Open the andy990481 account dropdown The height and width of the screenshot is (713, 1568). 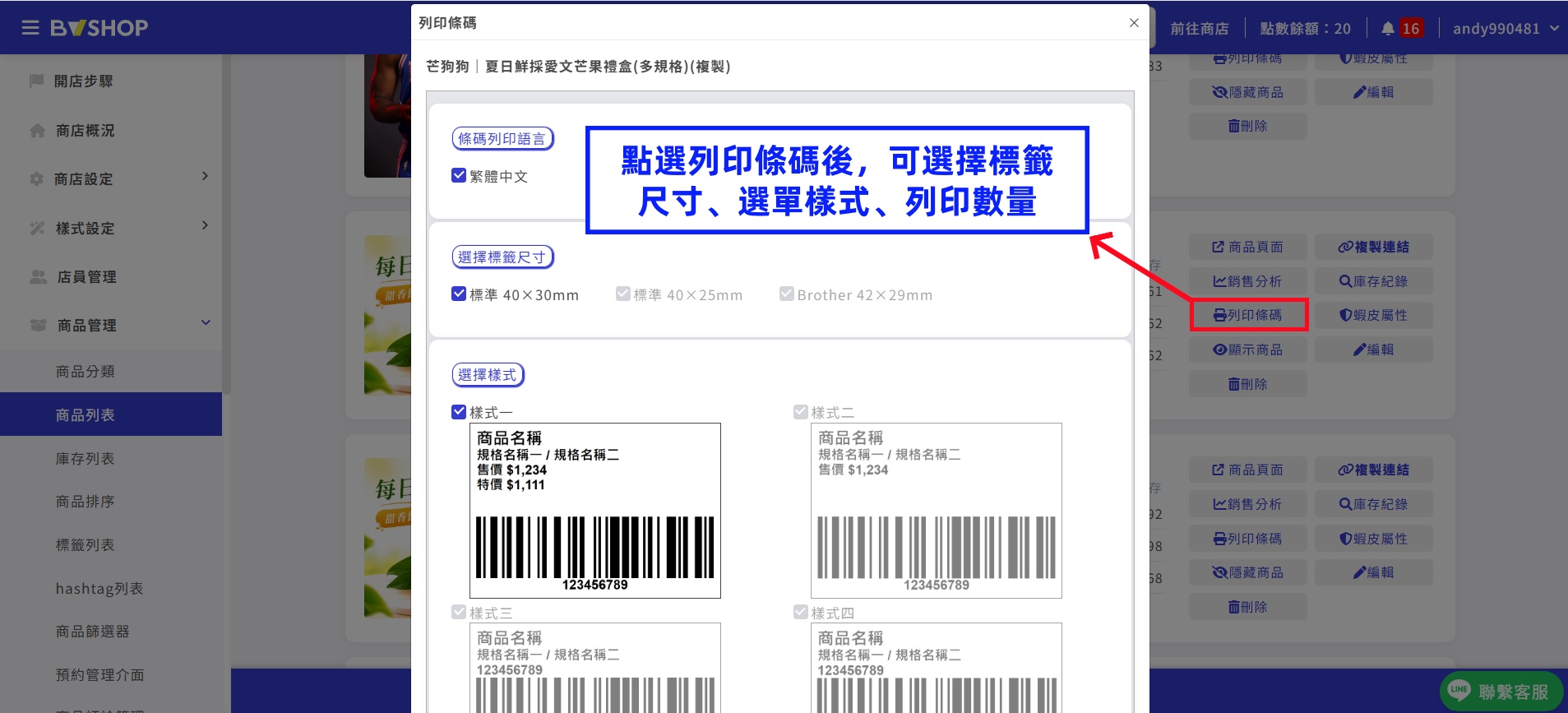(1506, 29)
